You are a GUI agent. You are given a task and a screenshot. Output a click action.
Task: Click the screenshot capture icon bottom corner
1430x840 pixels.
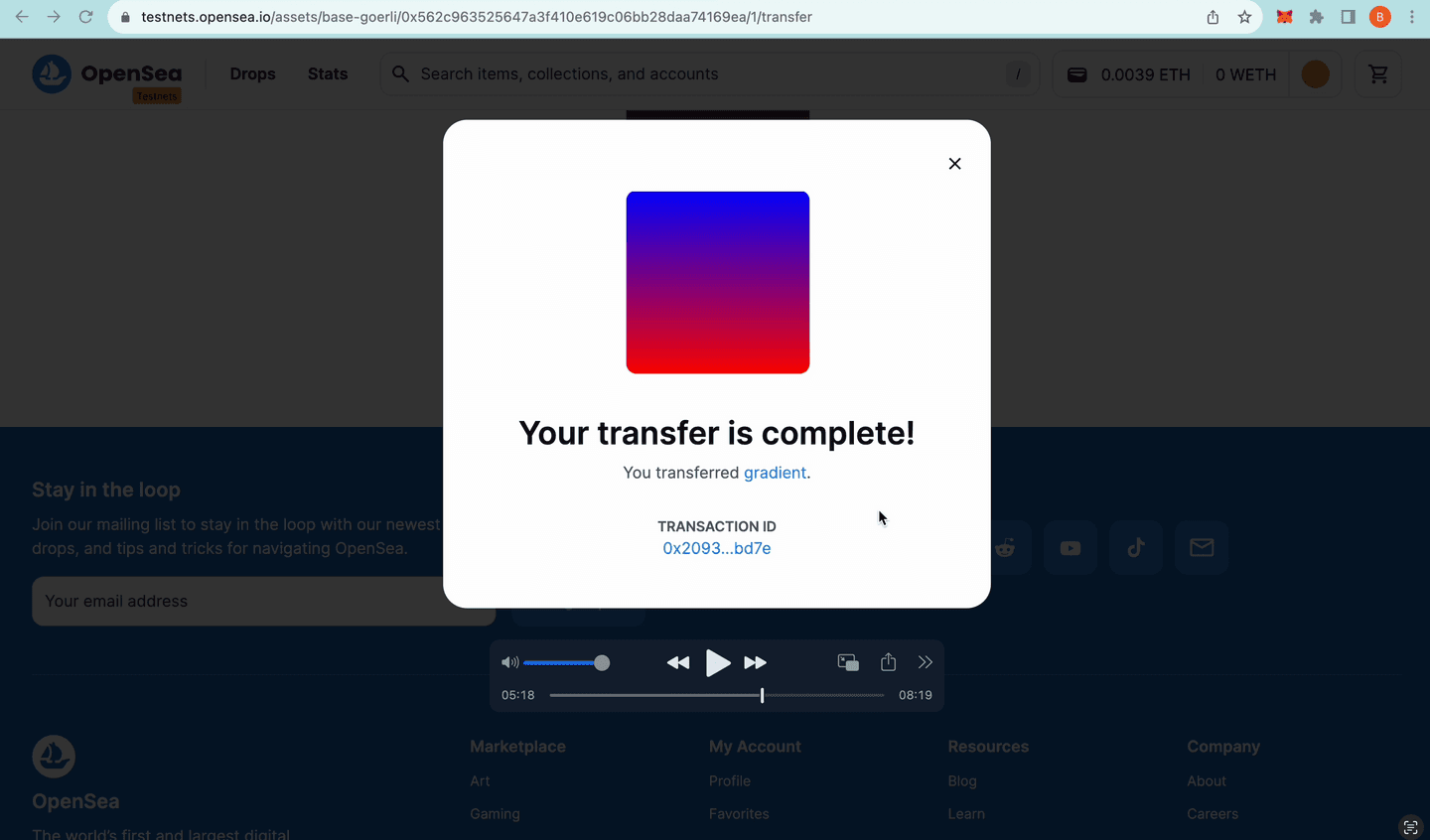[x=1411, y=827]
